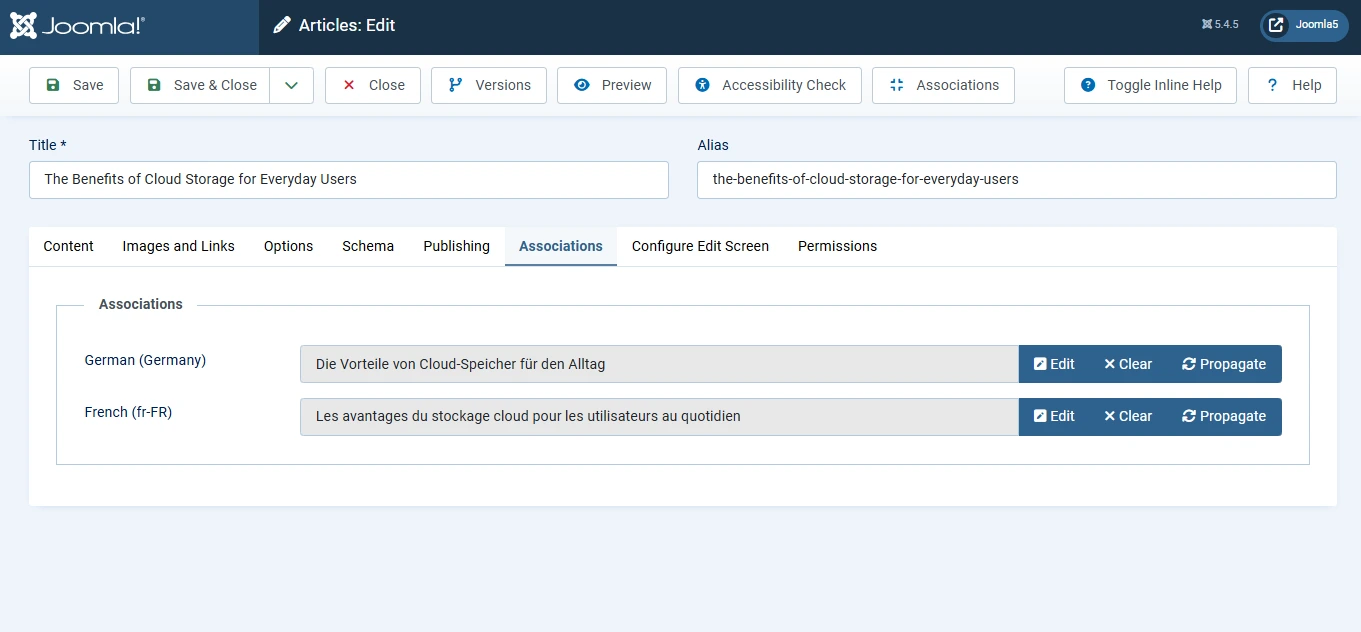
Task: Open the article Preview
Action: point(612,85)
